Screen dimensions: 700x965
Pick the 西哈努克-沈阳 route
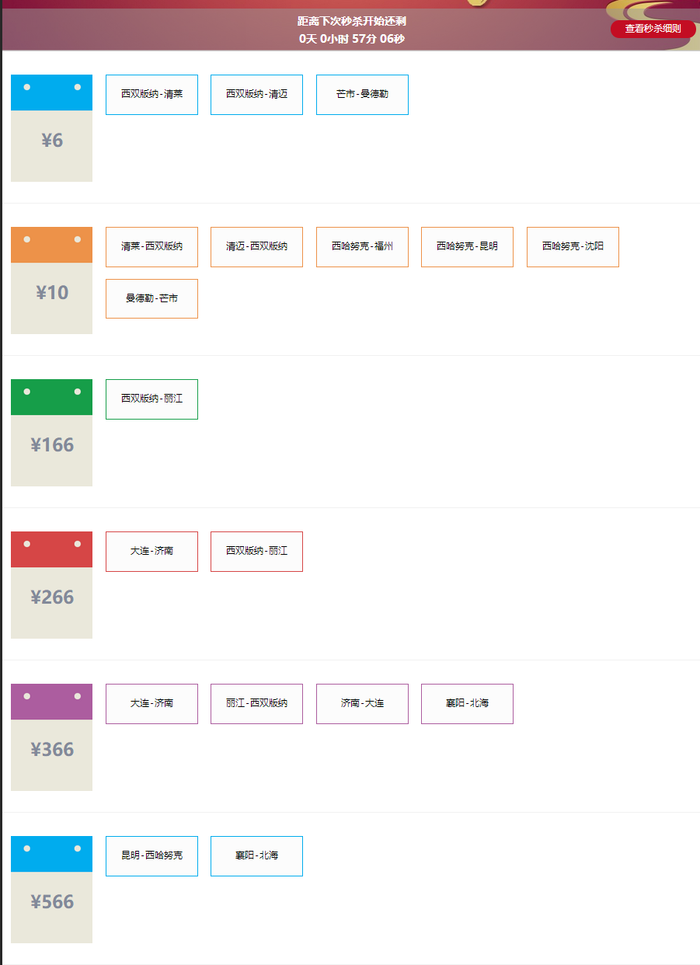[573, 247]
